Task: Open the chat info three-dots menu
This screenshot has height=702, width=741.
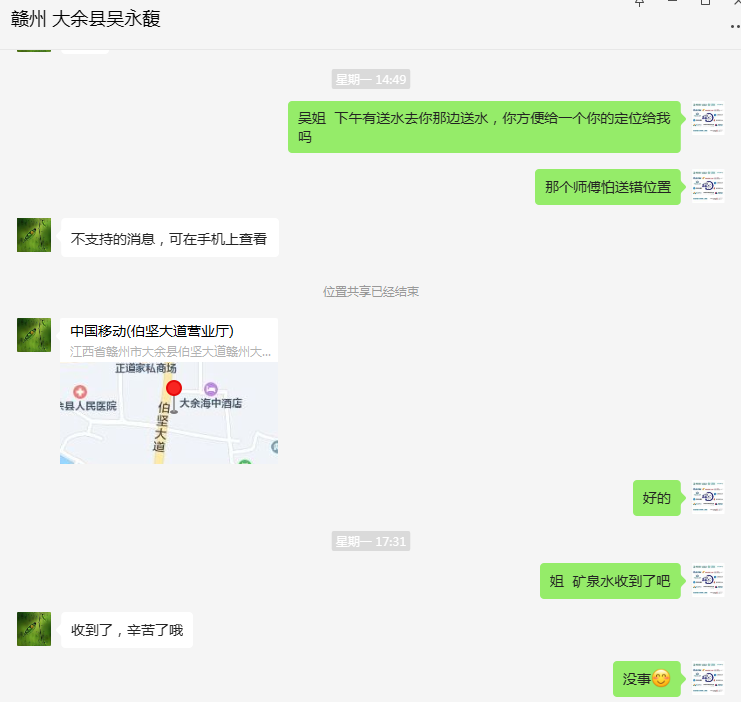Action: pyautogui.click(x=735, y=26)
